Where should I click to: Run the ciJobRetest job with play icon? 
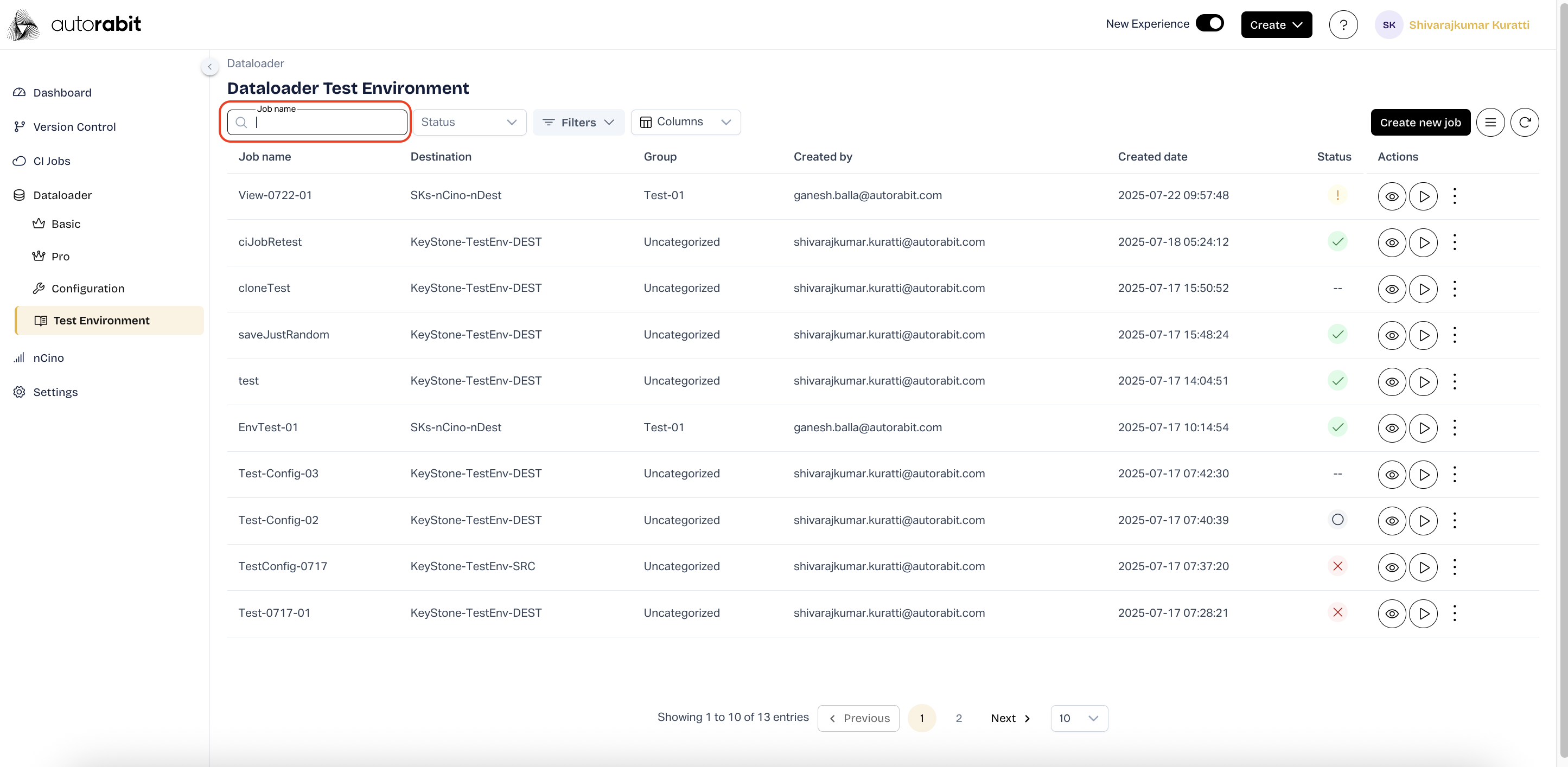1423,242
